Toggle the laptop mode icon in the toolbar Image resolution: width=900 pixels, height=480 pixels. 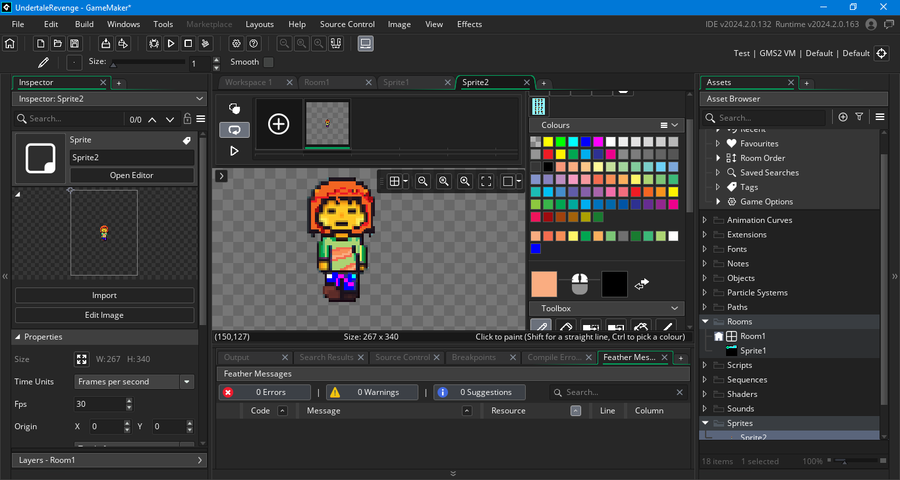tap(366, 44)
